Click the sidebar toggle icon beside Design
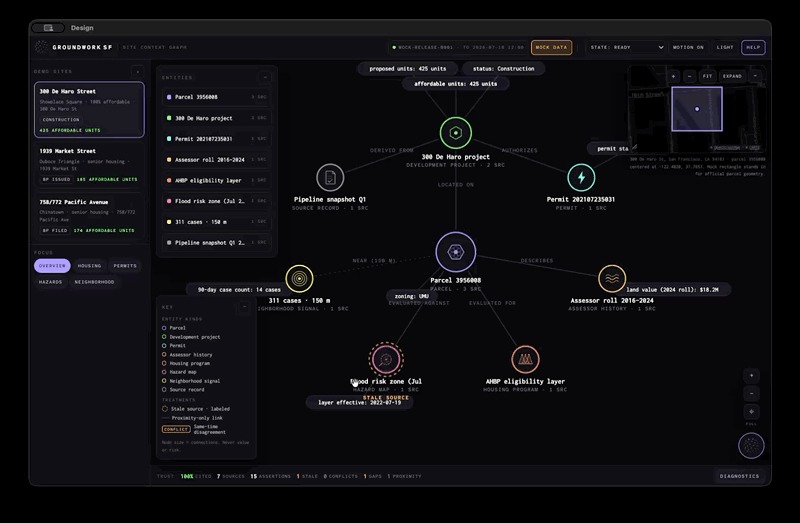800x523 pixels. (x=48, y=28)
